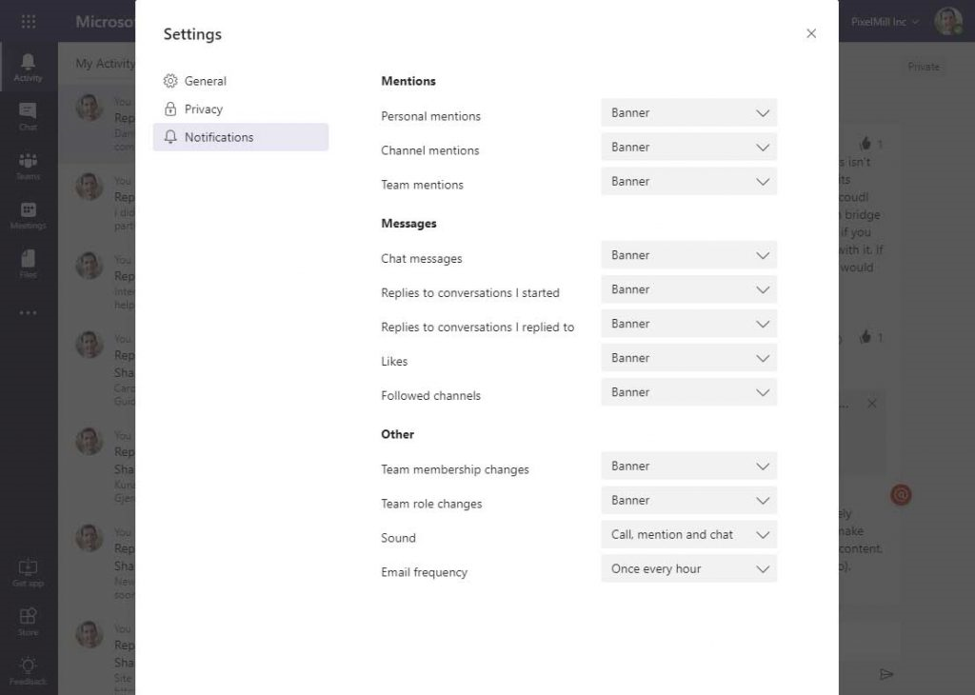Open the Chat messages notification dropdown

click(688, 256)
